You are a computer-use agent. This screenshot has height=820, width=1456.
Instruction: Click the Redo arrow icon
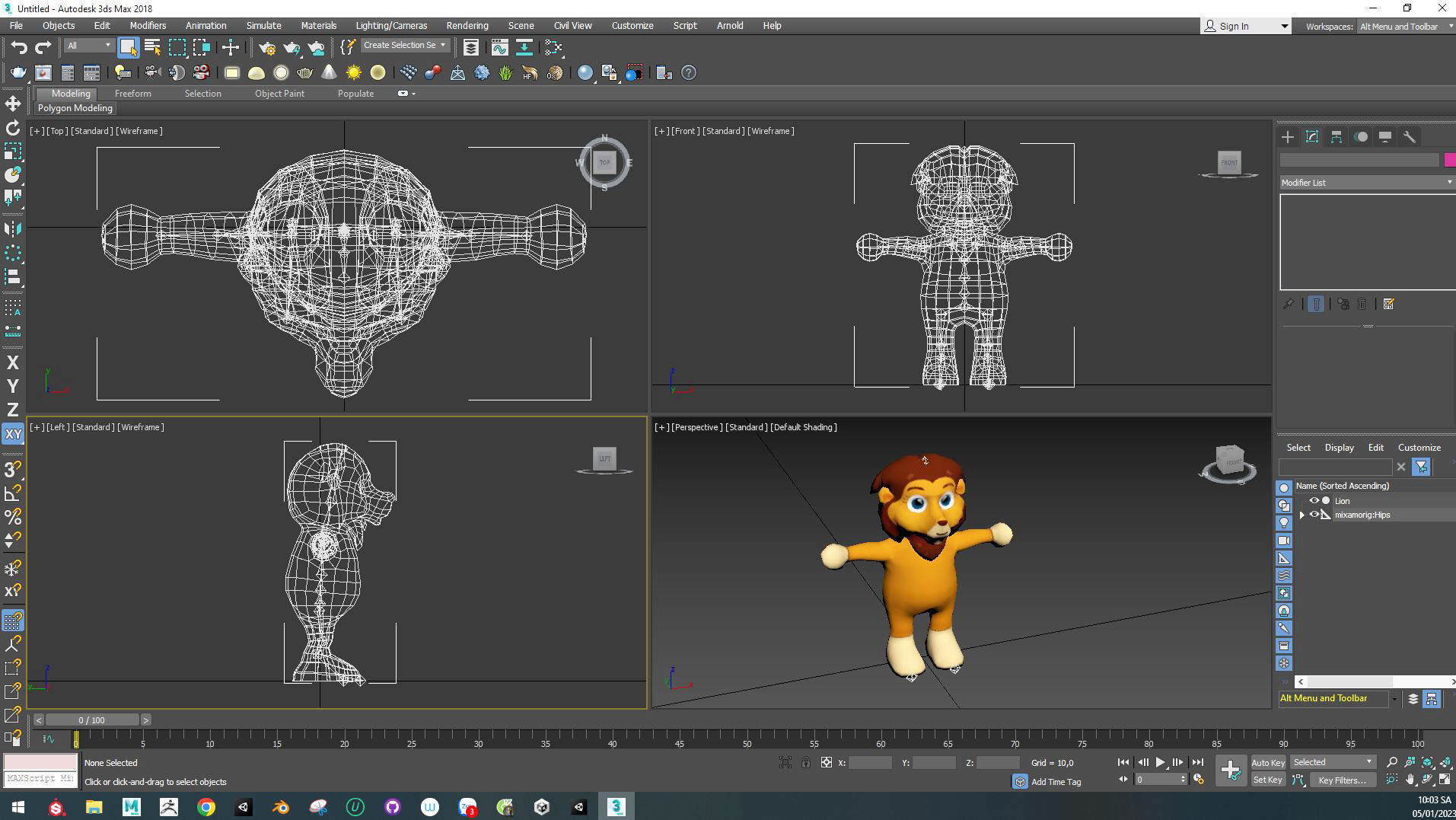(43, 47)
